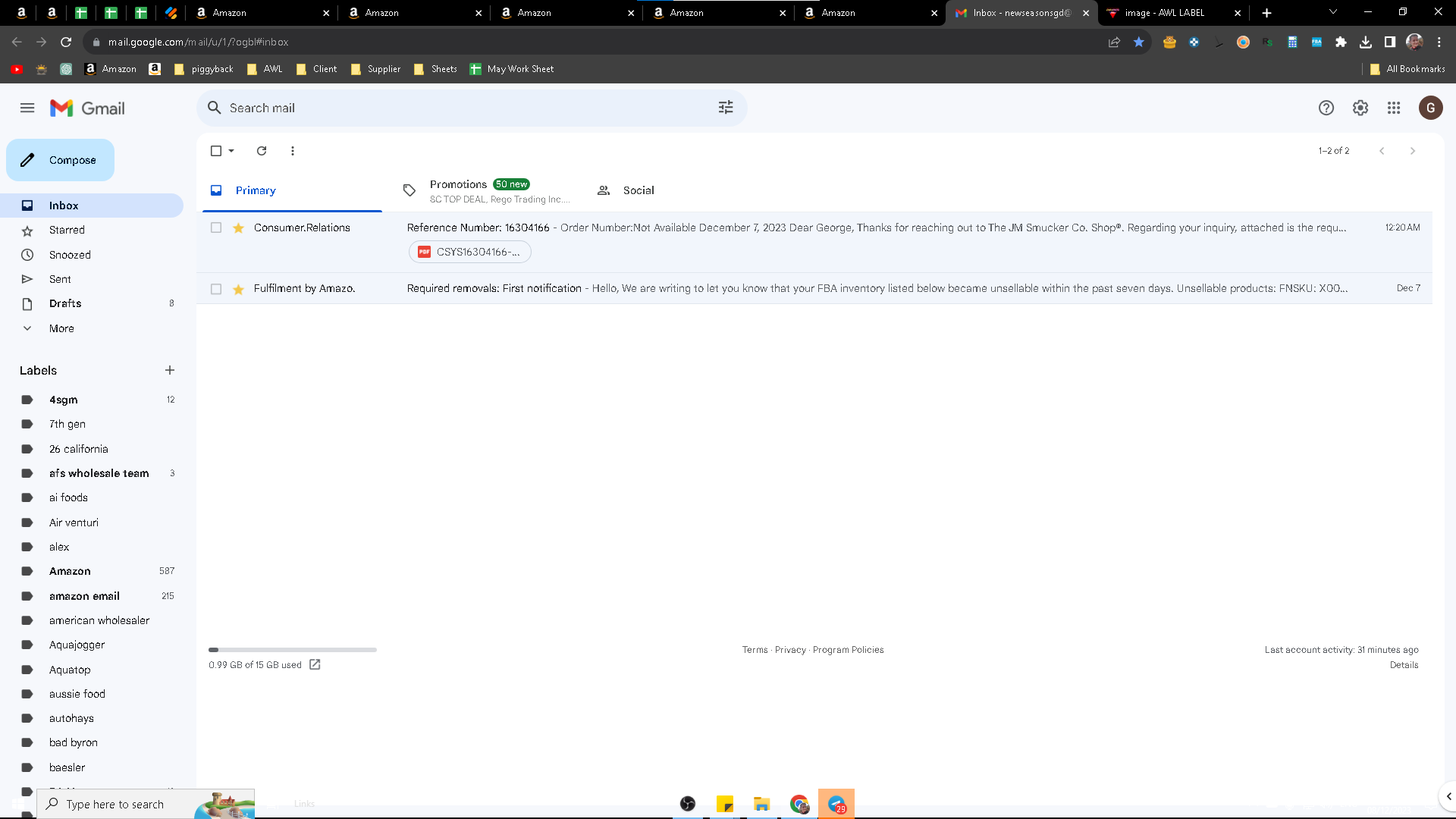Open the browser tab search dropdown
This screenshot has width=1456, height=819.
(x=1332, y=12)
